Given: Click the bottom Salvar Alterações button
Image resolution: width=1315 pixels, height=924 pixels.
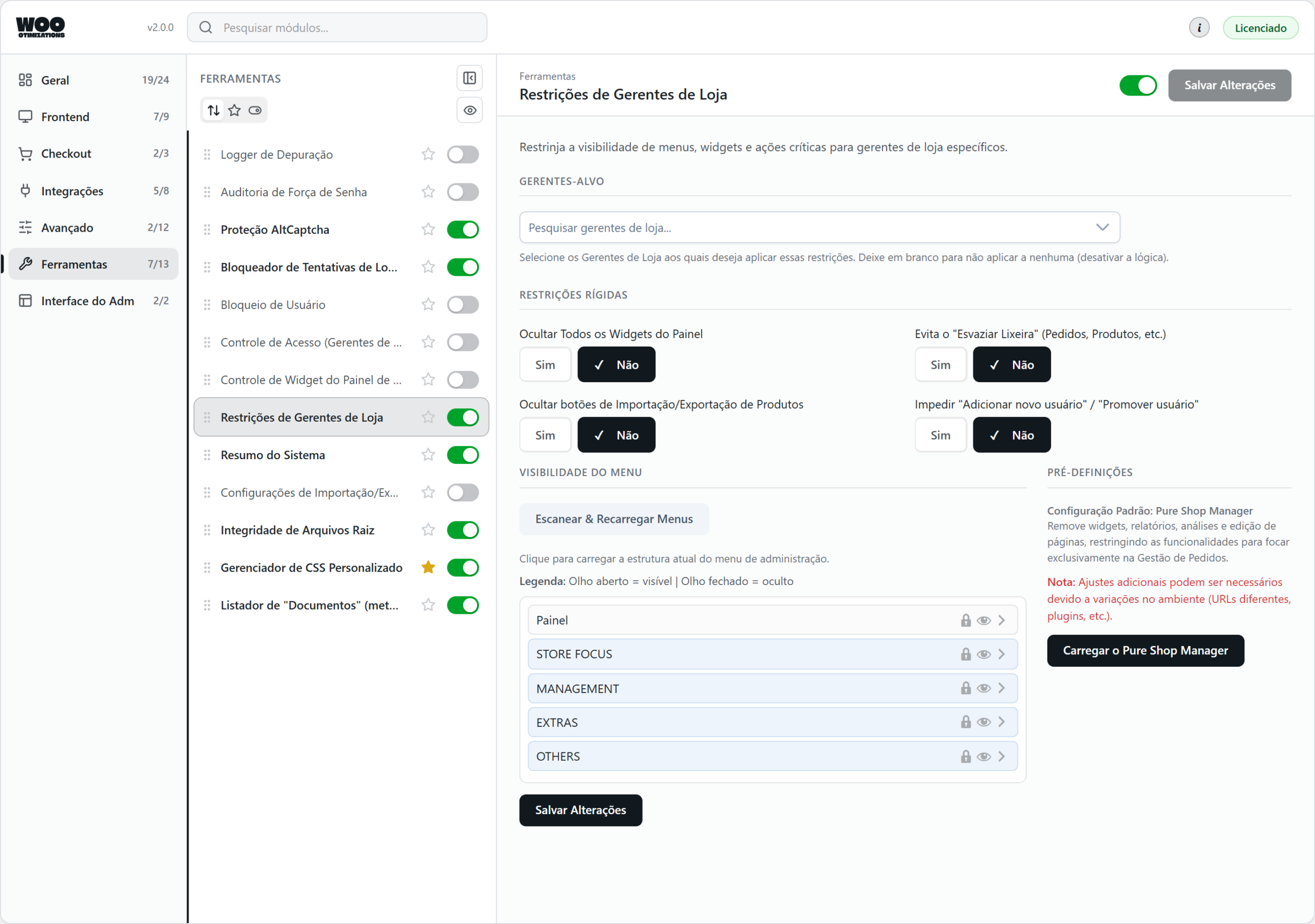Looking at the screenshot, I should [580, 809].
